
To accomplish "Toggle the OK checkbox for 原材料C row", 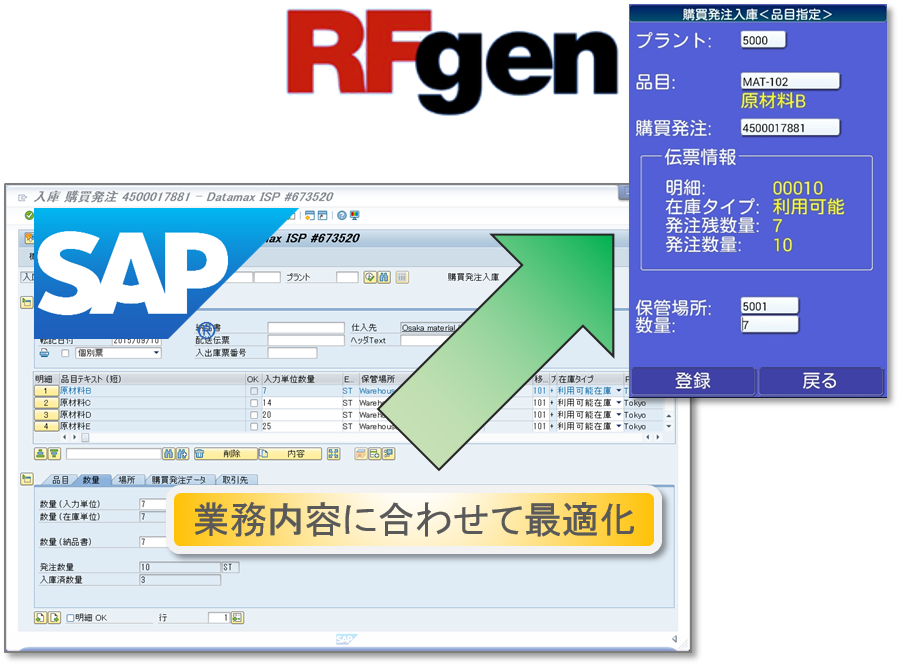I will pyautogui.click(x=253, y=403).
